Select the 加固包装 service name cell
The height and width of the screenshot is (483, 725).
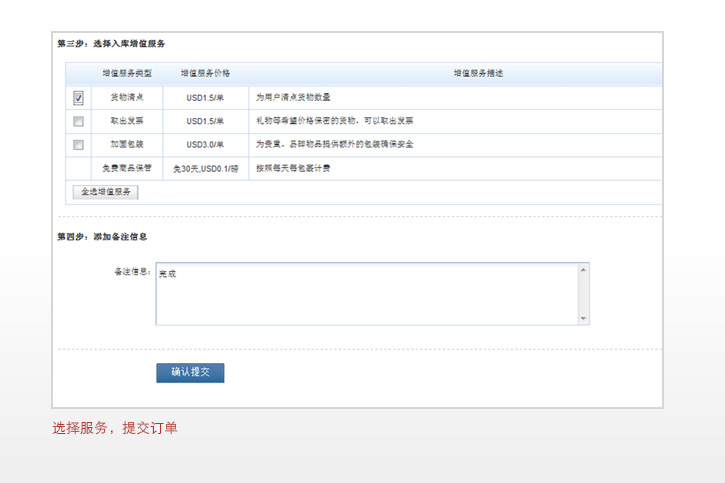tap(126, 145)
